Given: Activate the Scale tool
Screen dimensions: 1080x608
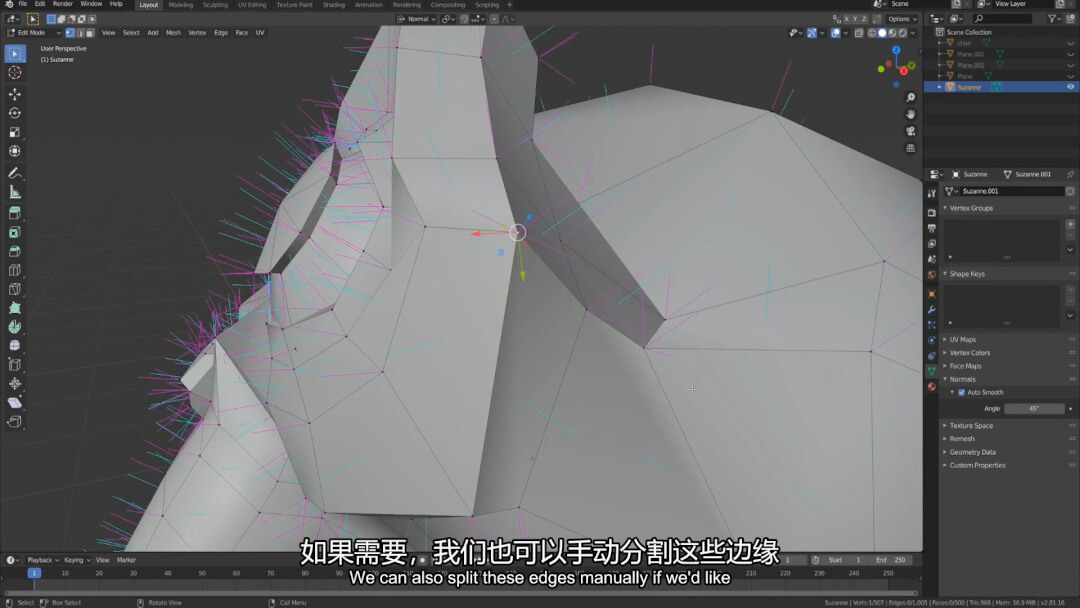Looking at the screenshot, I should click(x=14, y=132).
